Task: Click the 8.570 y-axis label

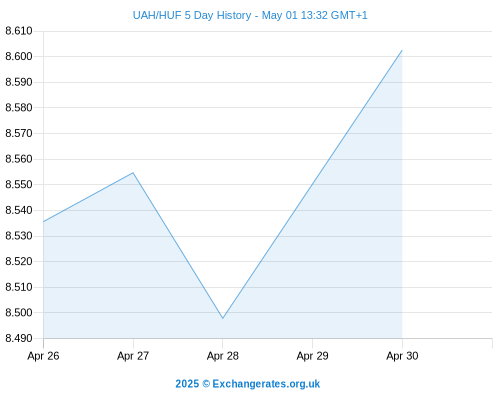Action: 19,133
